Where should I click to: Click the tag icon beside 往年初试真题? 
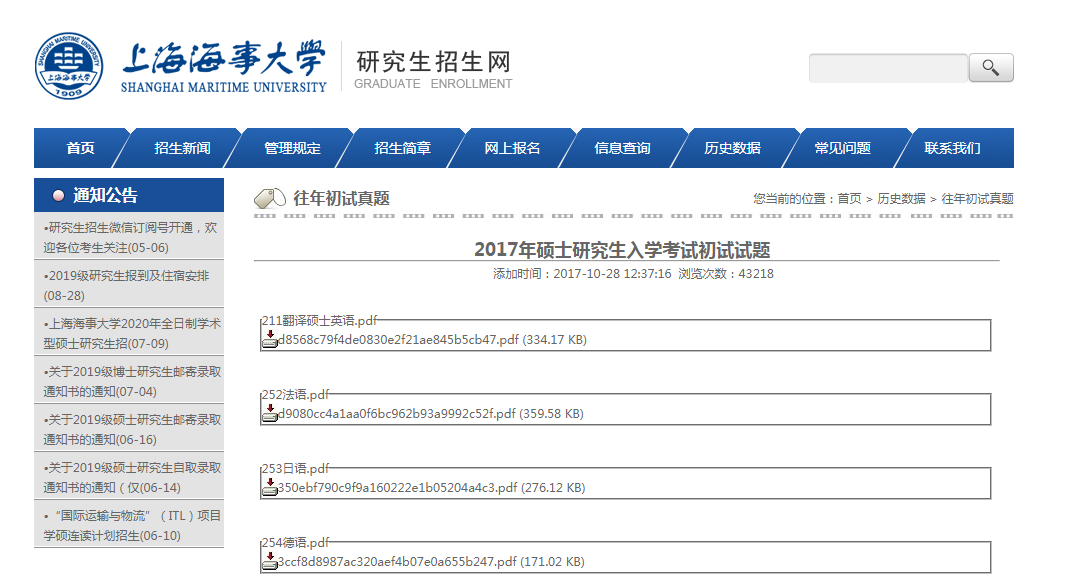[270, 198]
